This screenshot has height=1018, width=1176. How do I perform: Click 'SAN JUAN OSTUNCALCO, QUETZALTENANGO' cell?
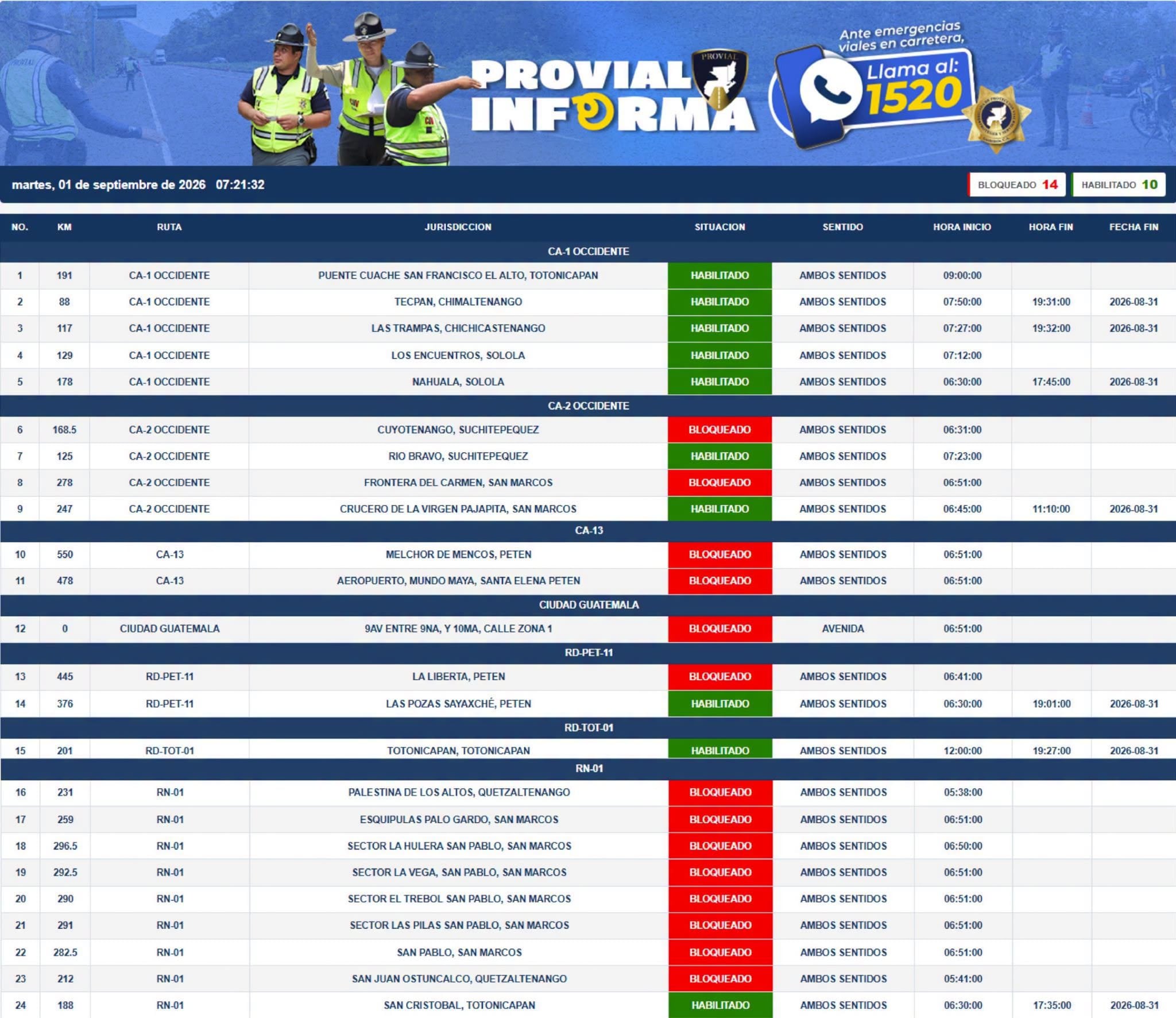[459, 979]
